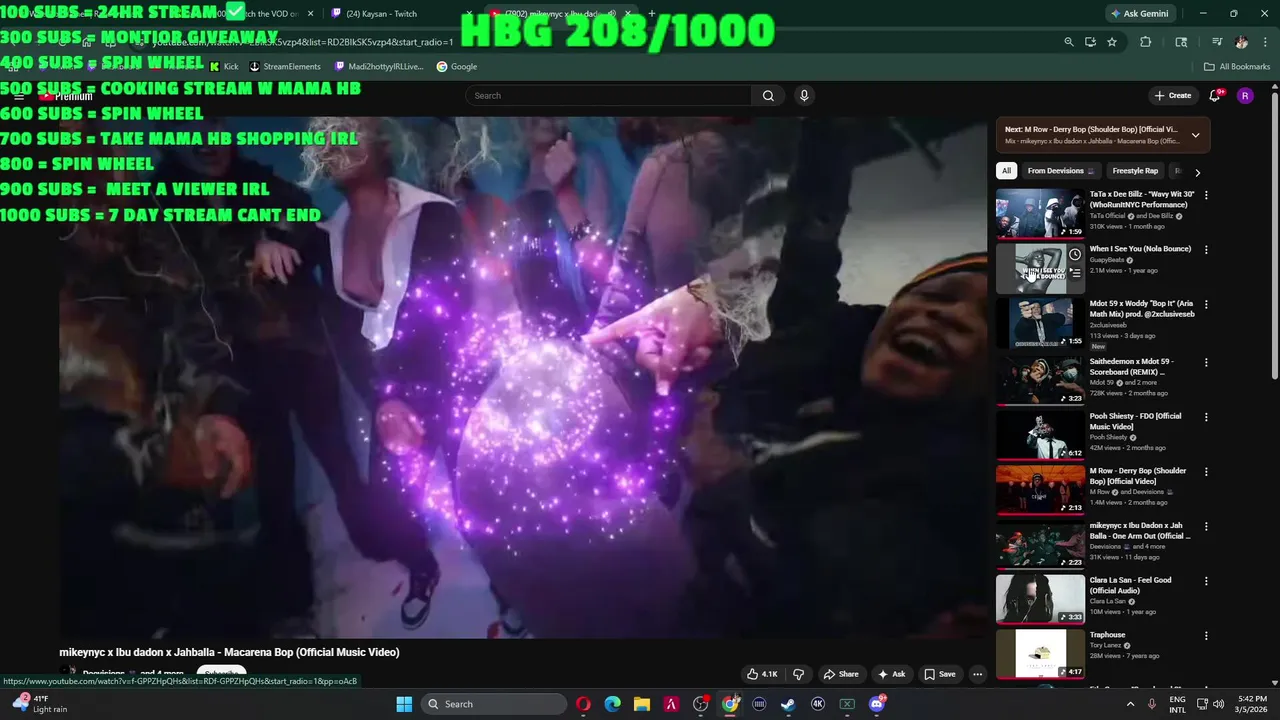Open Discord from the taskbar
1280x720 pixels.
[x=877, y=704]
